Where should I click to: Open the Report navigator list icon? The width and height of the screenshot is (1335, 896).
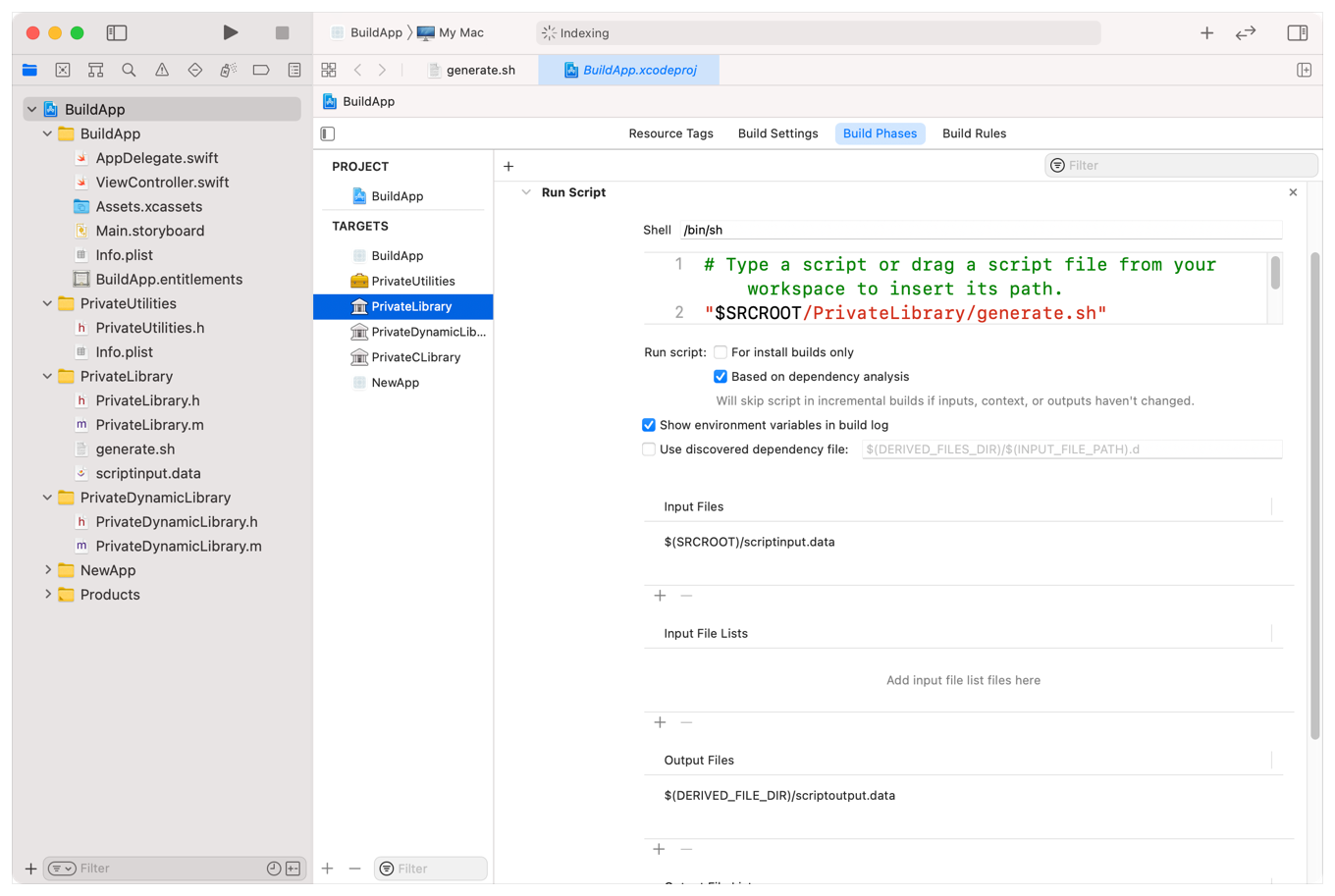(294, 70)
